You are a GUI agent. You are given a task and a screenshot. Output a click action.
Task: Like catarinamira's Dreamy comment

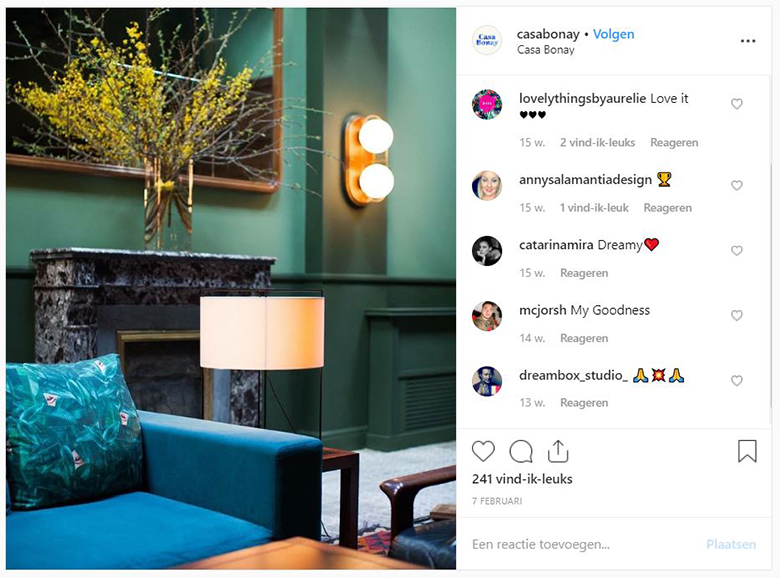pyautogui.click(x=737, y=250)
